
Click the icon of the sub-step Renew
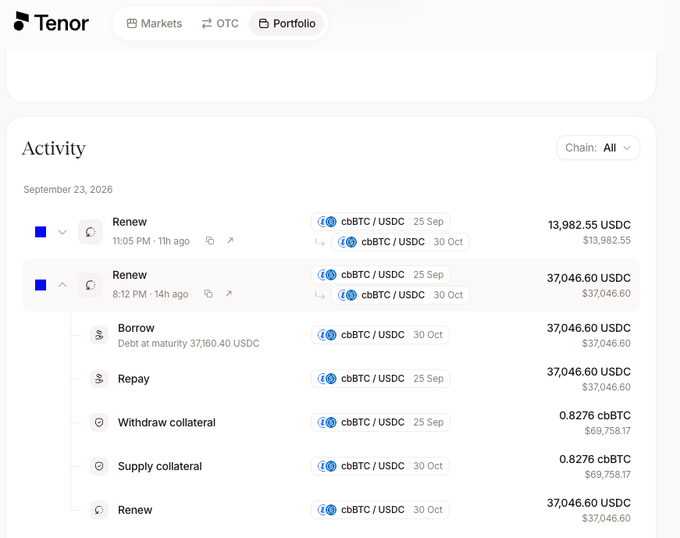(x=99, y=510)
